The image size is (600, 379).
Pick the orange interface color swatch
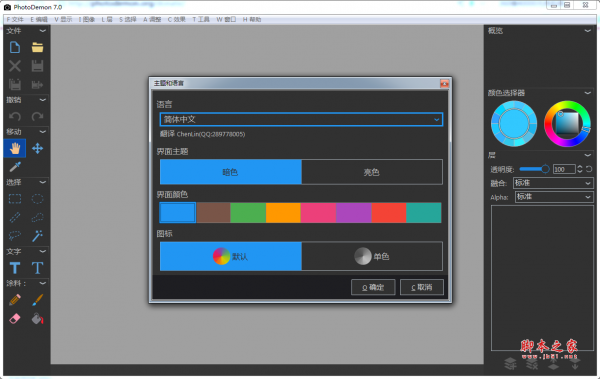pos(283,212)
